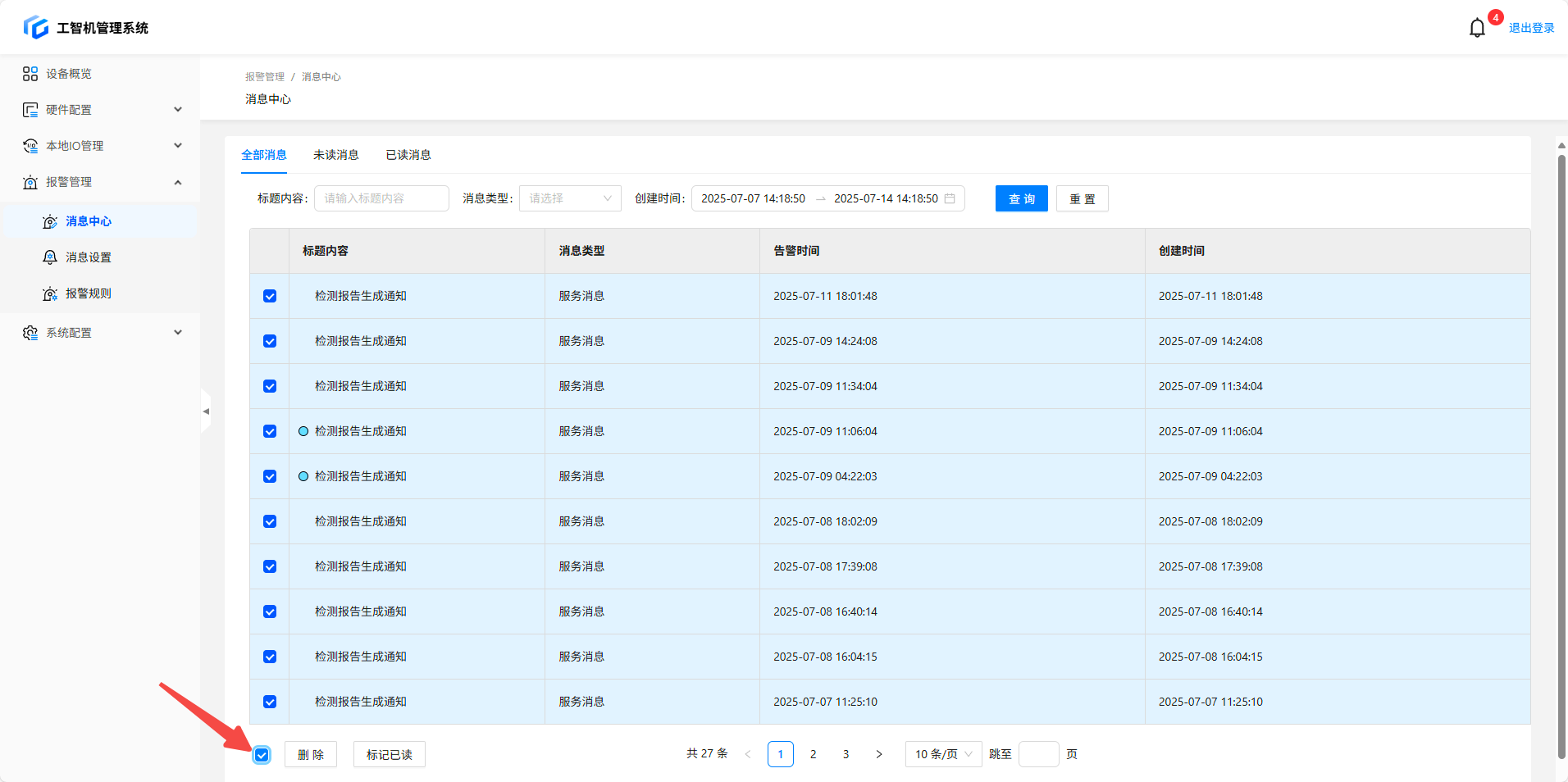Screen dimensions: 1568x782
Task: Click the 硬件配置 sidebar icon
Action: 30,110
